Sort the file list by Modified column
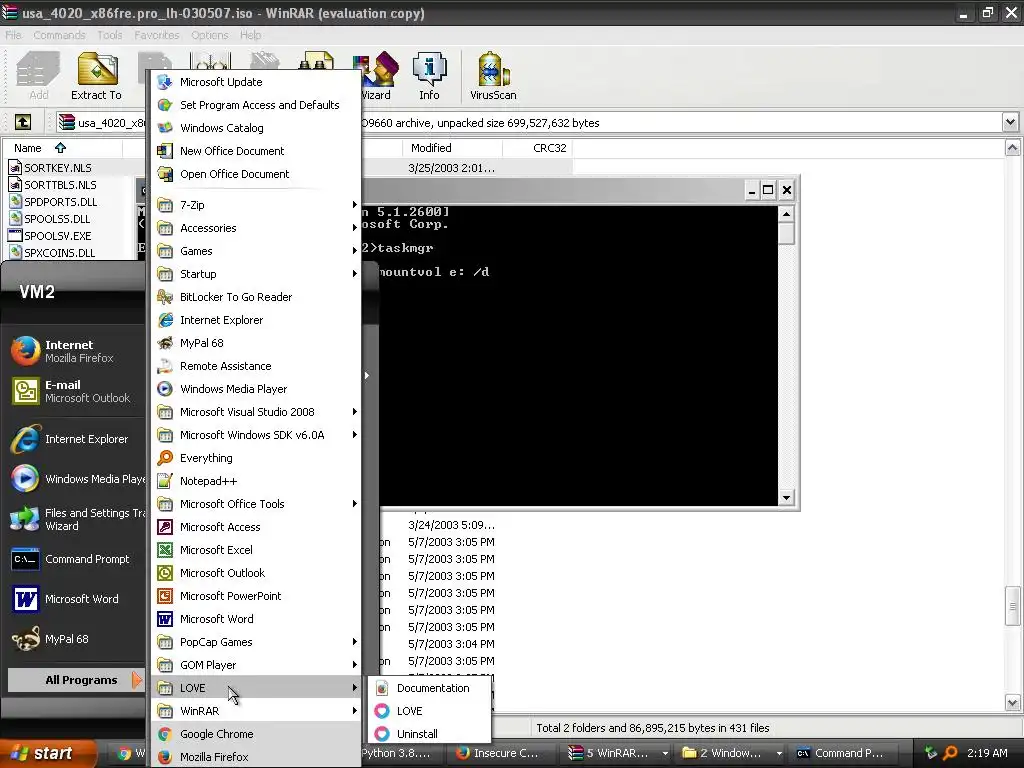Viewport: 1024px width, 768px height. tap(452, 148)
